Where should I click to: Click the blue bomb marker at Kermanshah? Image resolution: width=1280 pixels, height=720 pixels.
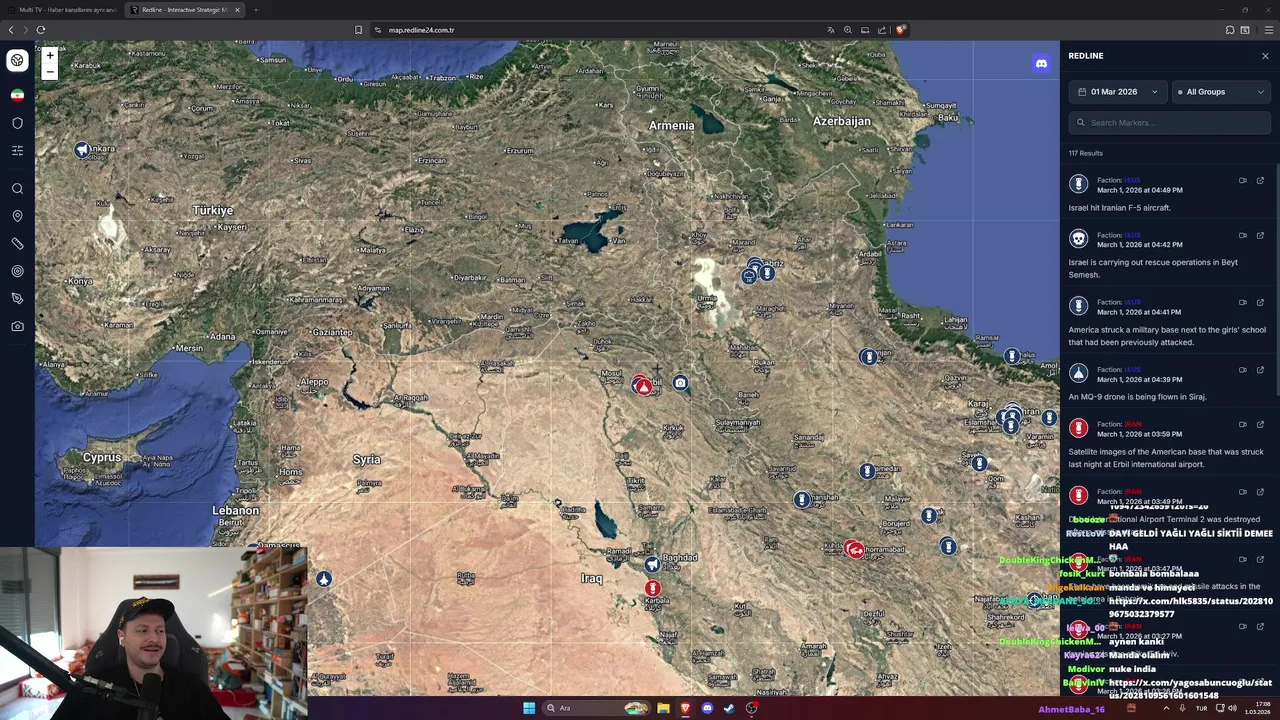click(802, 500)
